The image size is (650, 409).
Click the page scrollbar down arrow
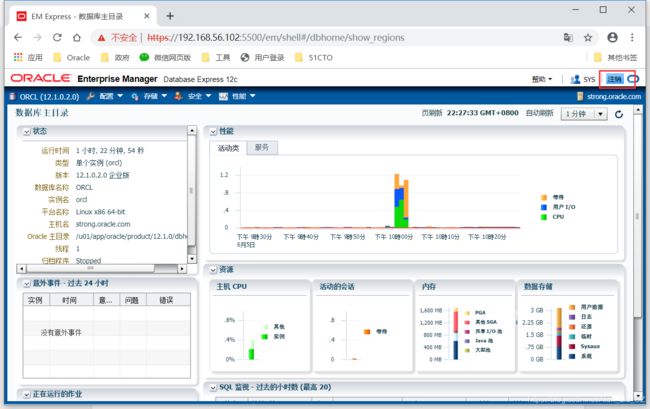[x=638, y=396]
